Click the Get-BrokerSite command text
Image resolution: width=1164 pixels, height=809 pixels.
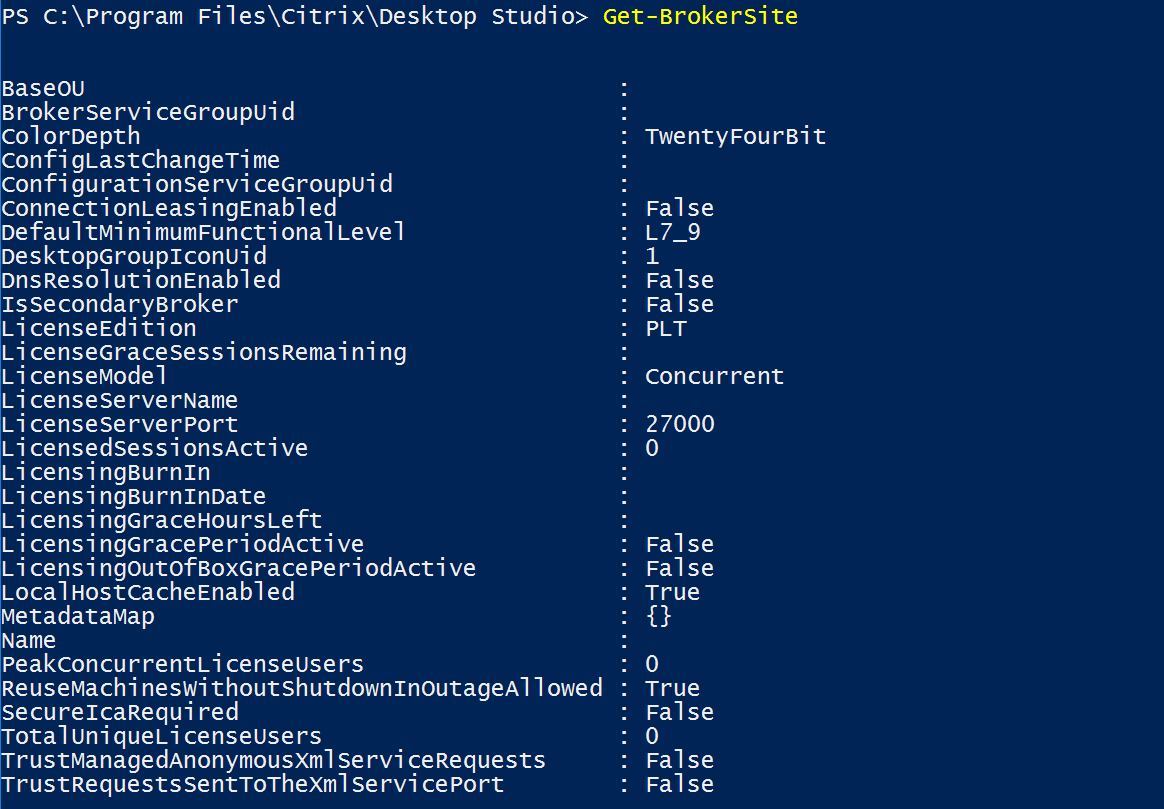[700, 17]
